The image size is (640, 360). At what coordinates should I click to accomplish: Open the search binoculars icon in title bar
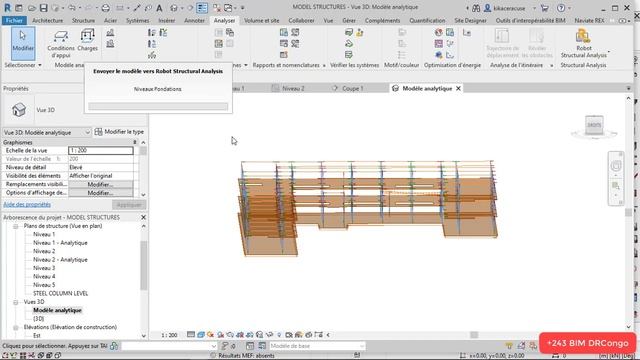(x=476, y=8)
